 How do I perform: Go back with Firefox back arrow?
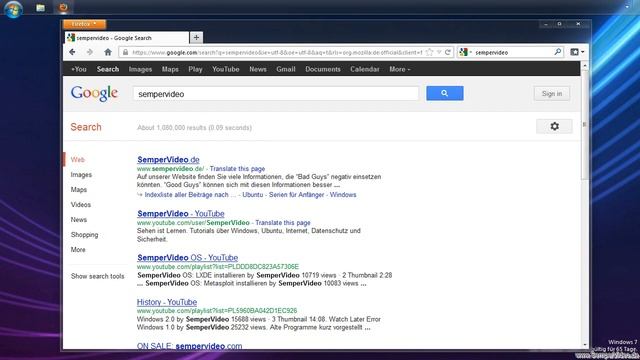click(x=73, y=52)
